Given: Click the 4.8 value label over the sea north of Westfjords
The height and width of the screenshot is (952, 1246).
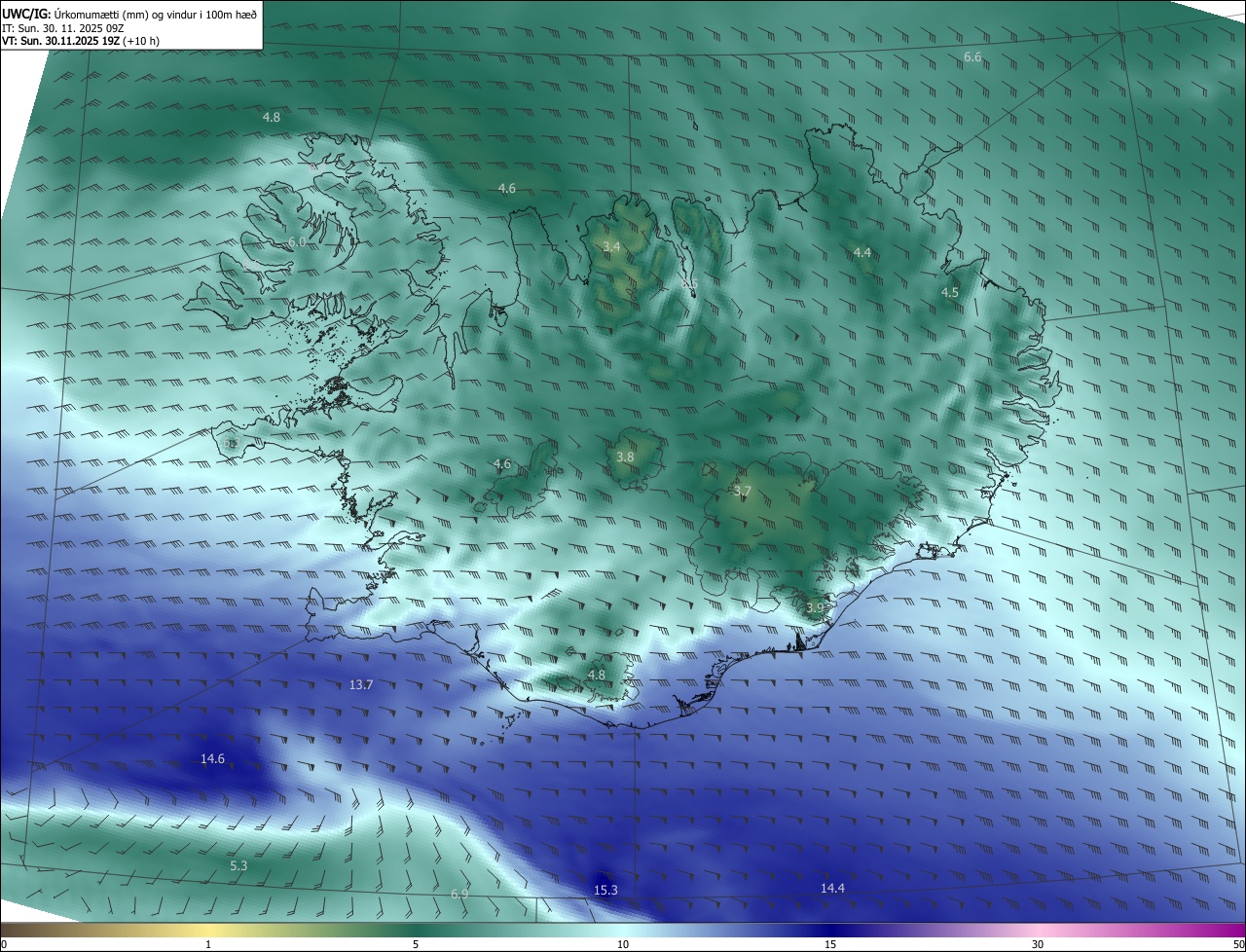Looking at the screenshot, I should coord(272,117).
